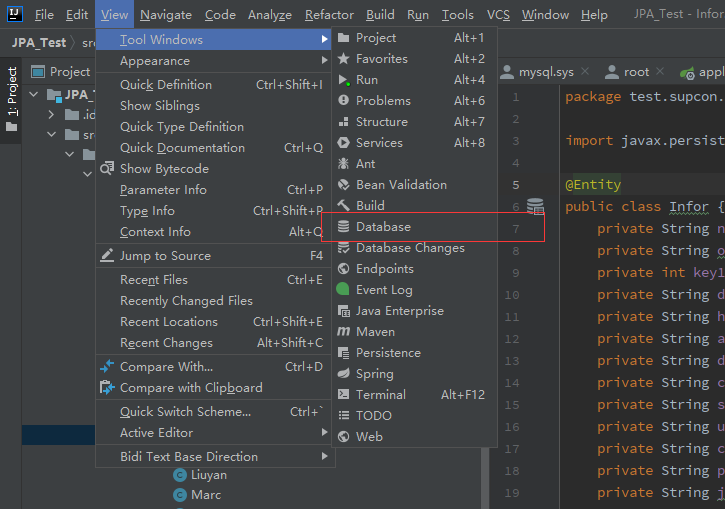The width and height of the screenshot is (725, 509).
Task: Open Favorites from Tool Windows submenu
Action: pyautogui.click(x=414, y=59)
